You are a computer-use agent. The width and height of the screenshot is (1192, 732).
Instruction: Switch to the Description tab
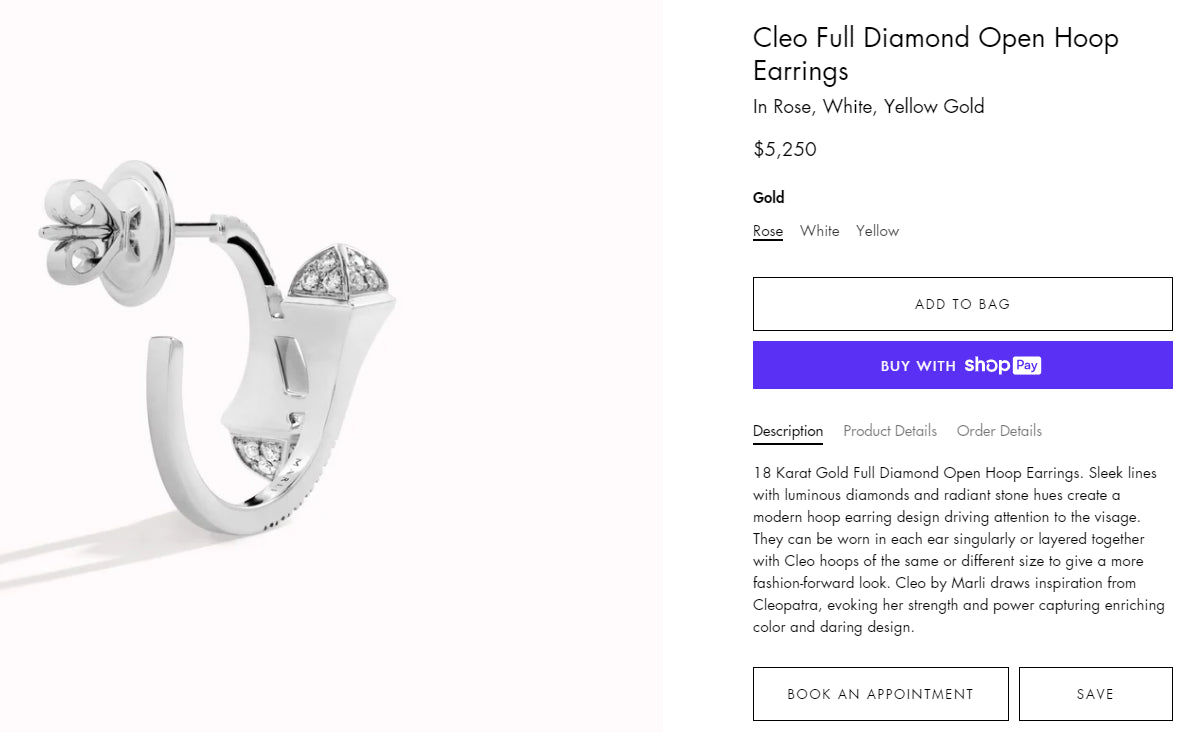coord(787,431)
